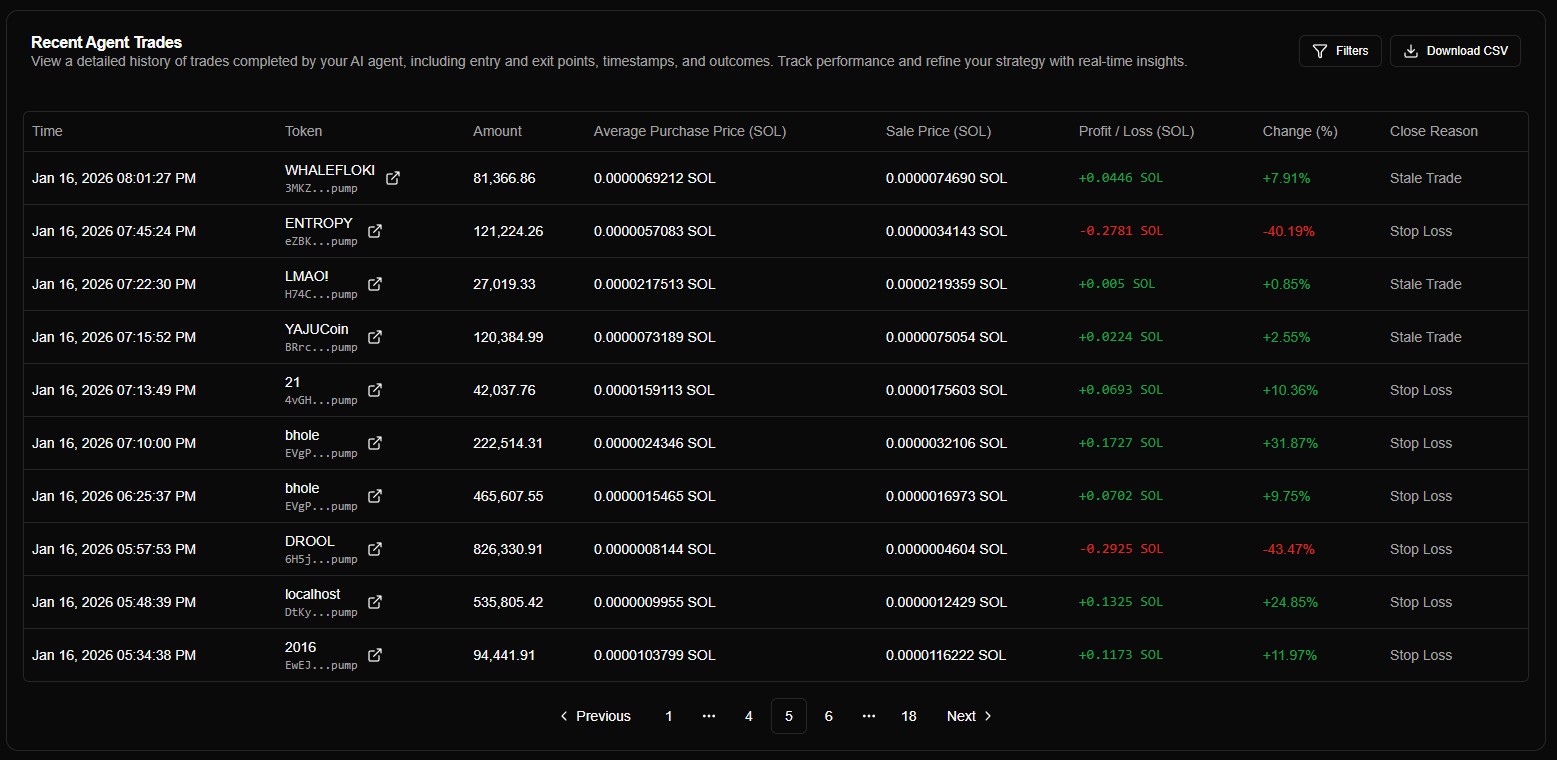The height and width of the screenshot is (760, 1557).
Task: Open external link icon for WHALEFLOKI token
Action: pyautogui.click(x=393, y=178)
